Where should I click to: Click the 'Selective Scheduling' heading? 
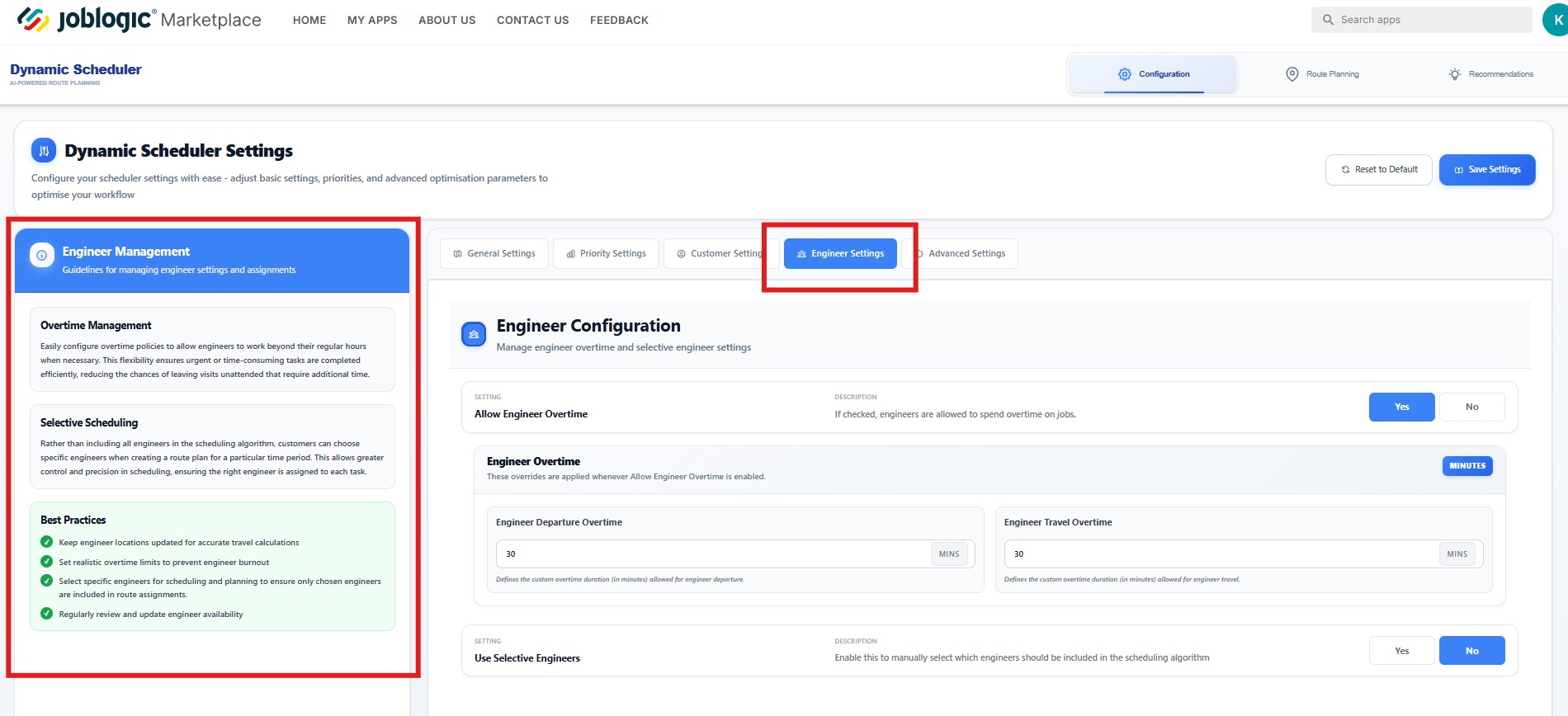point(89,423)
